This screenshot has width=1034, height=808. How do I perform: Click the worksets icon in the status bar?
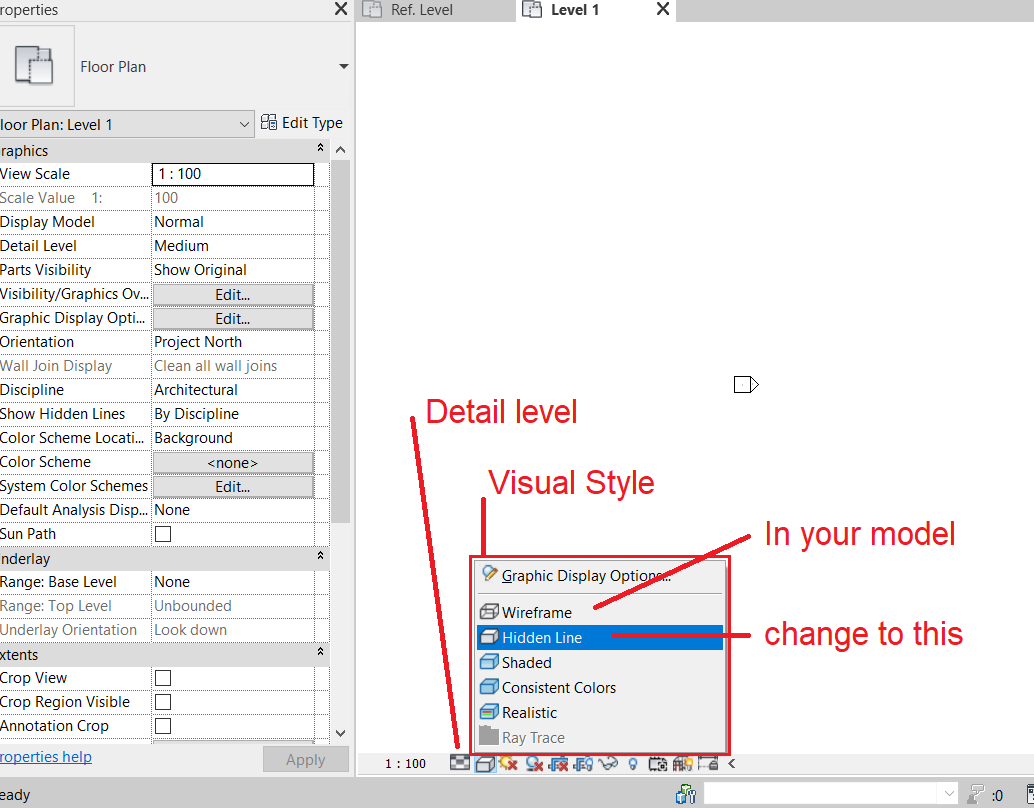coord(686,793)
